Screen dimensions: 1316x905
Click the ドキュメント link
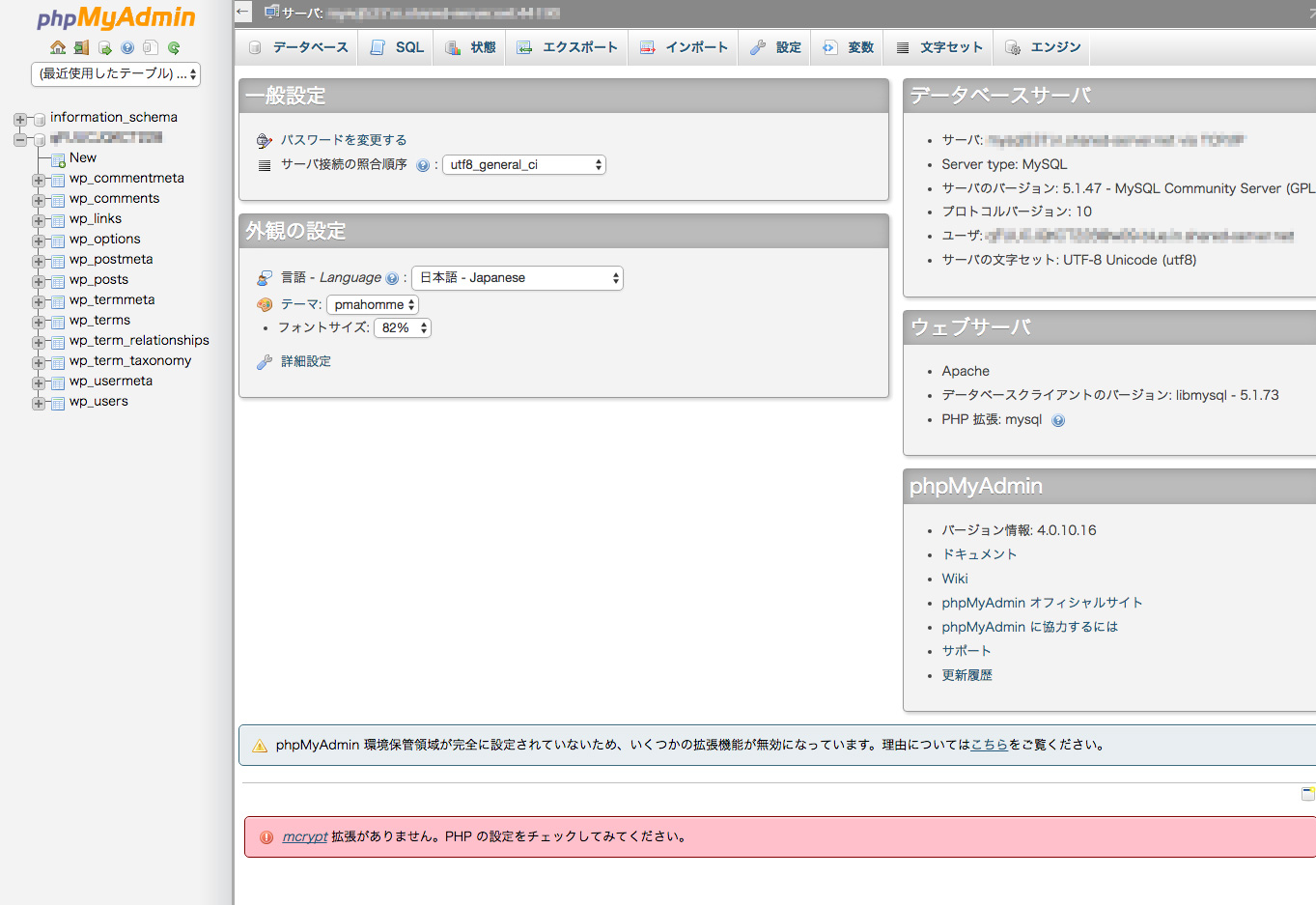click(x=979, y=554)
